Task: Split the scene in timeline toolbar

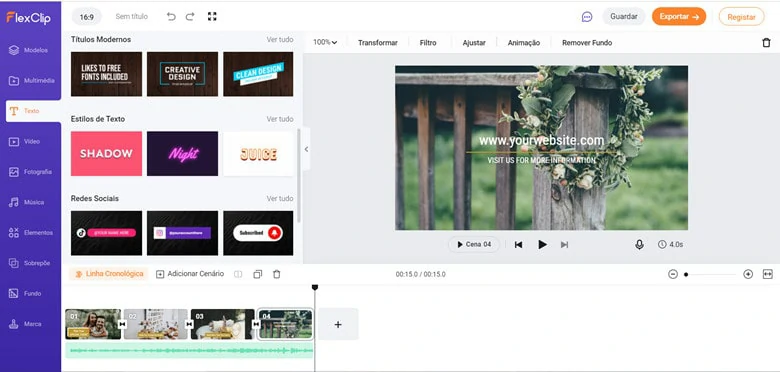Action: point(238,274)
